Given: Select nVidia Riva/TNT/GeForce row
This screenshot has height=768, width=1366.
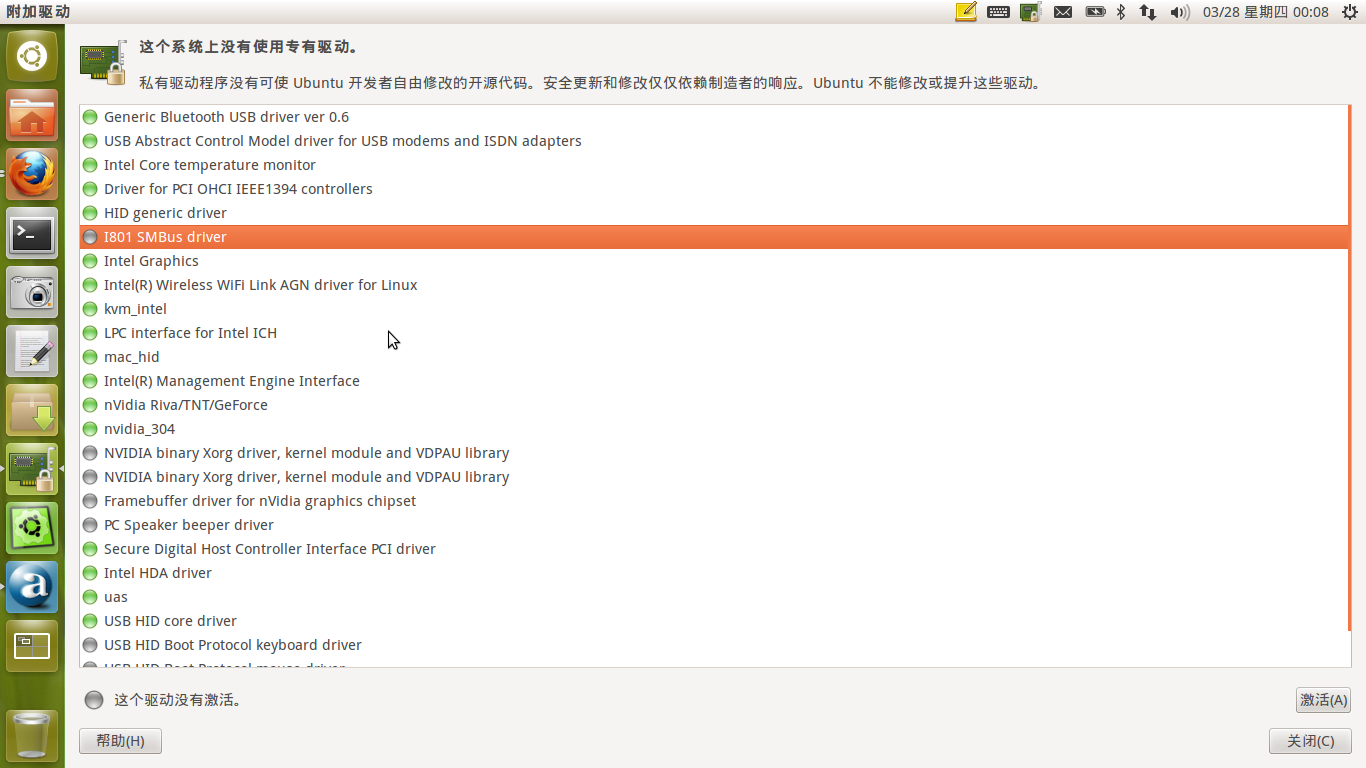Looking at the screenshot, I should click(714, 405).
